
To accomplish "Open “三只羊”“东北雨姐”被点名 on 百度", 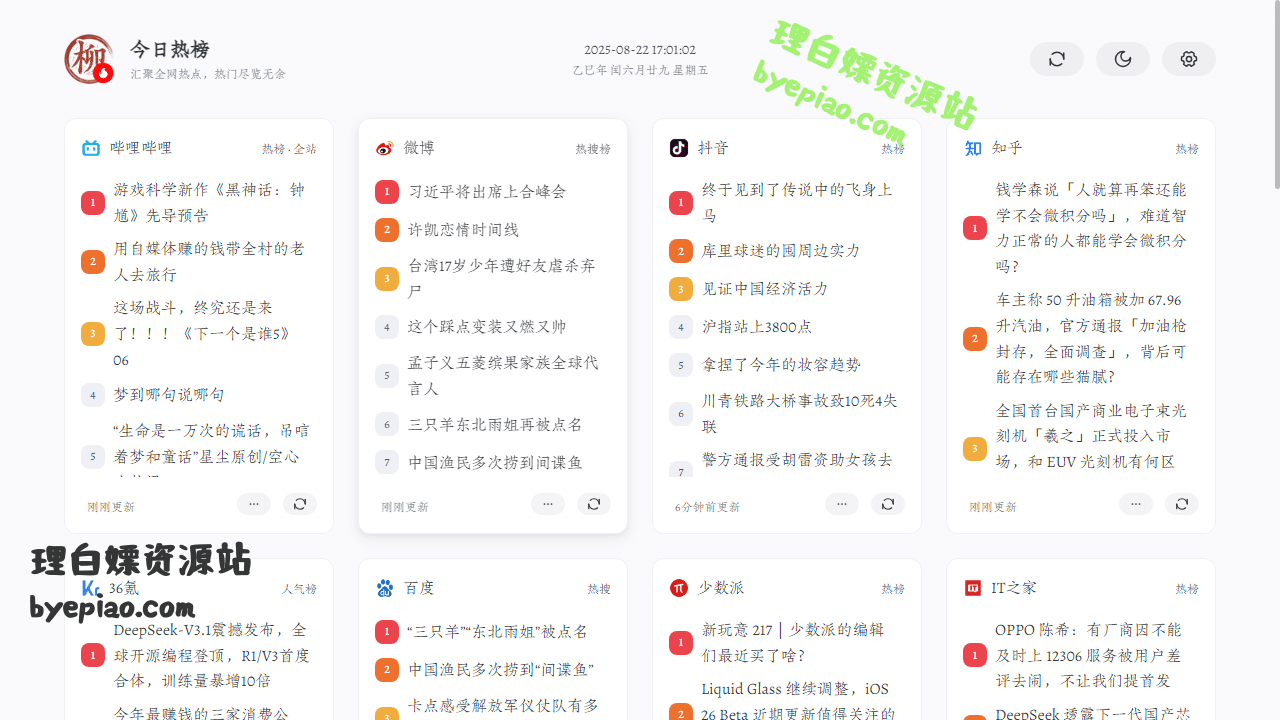I will tap(498, 631).
